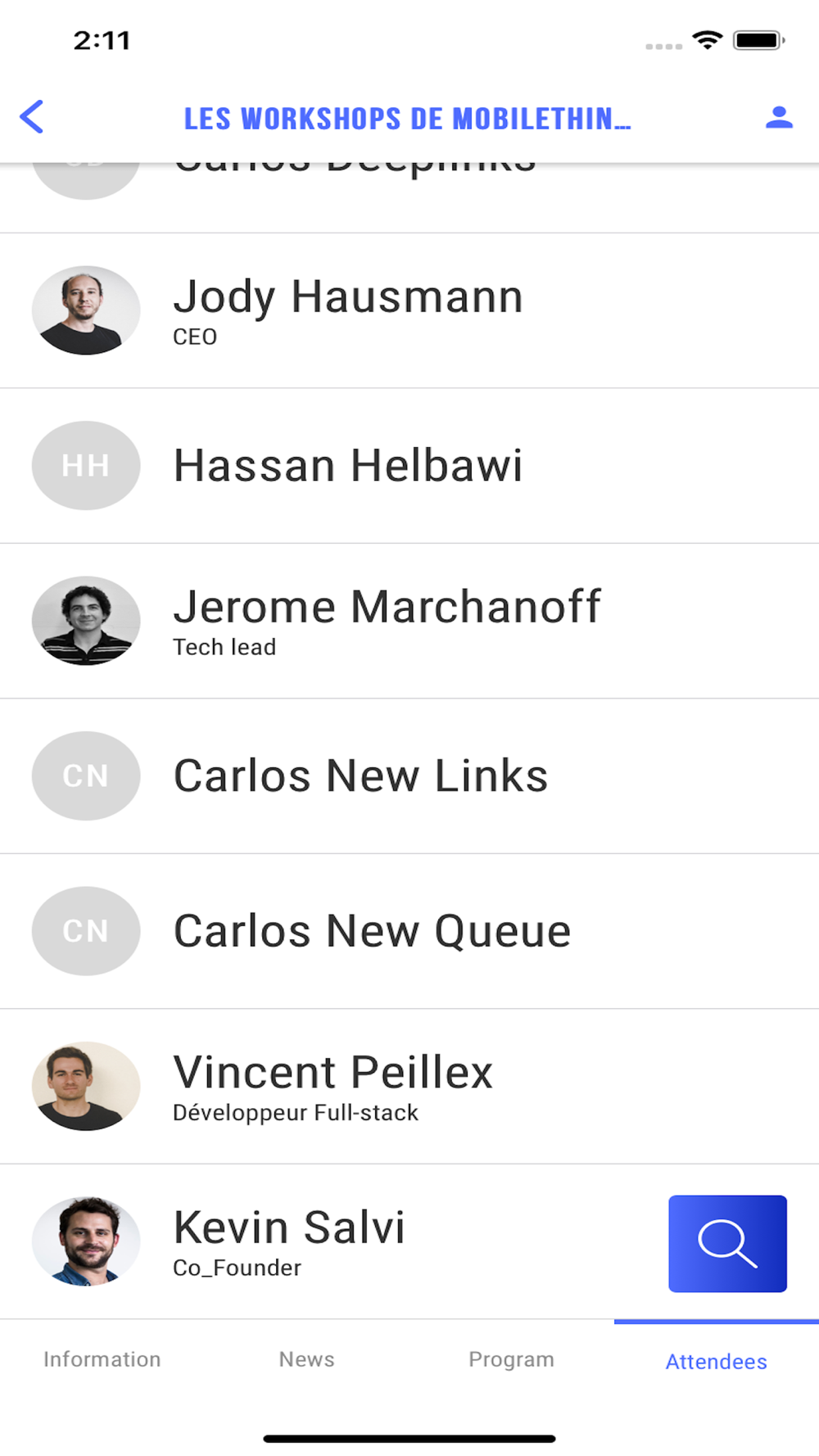
Task: Tap Vincent Peillex's profile photo
Action: [x=86, y=1086]
